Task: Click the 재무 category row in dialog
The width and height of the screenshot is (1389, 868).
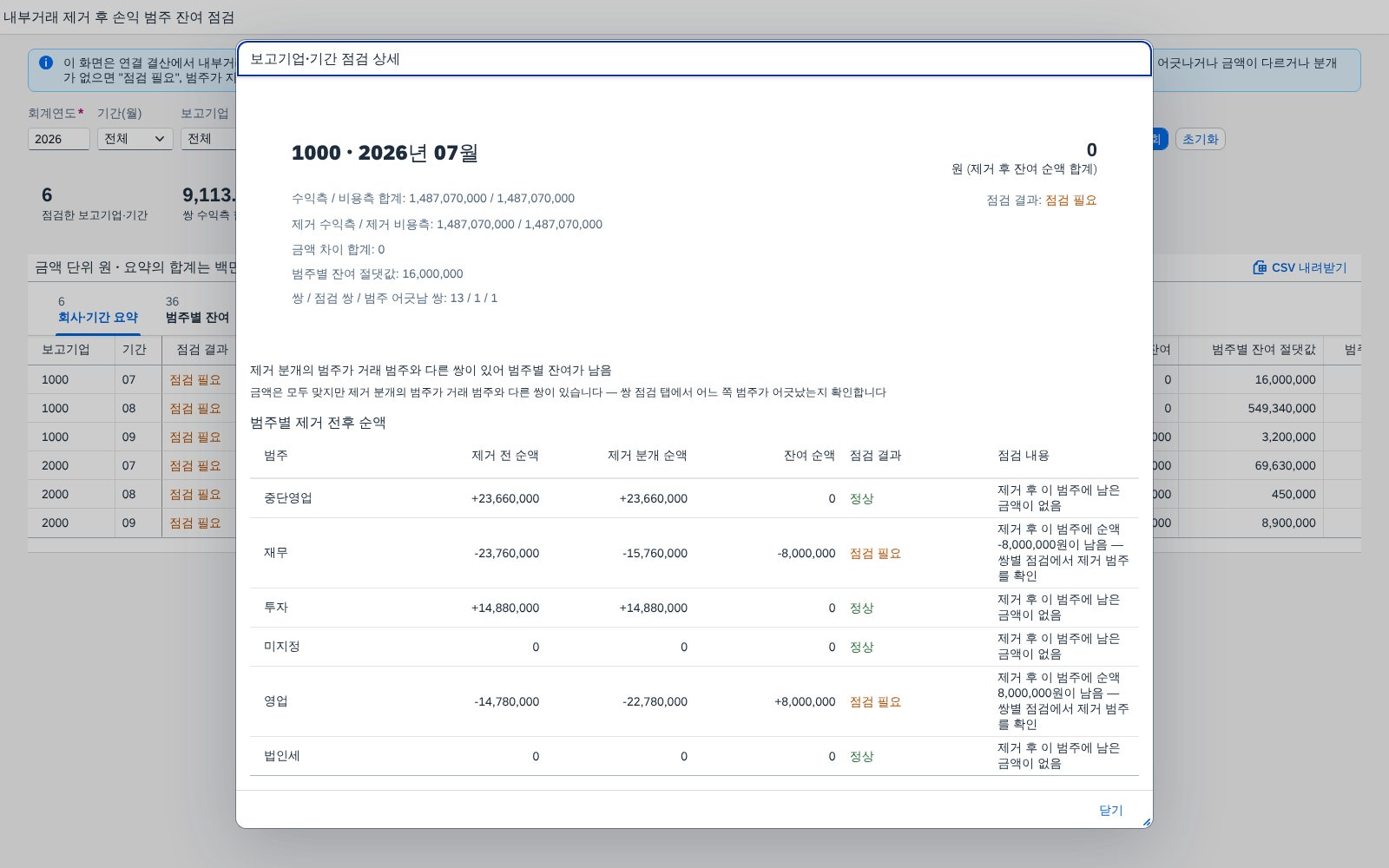Action: [694, 553]
